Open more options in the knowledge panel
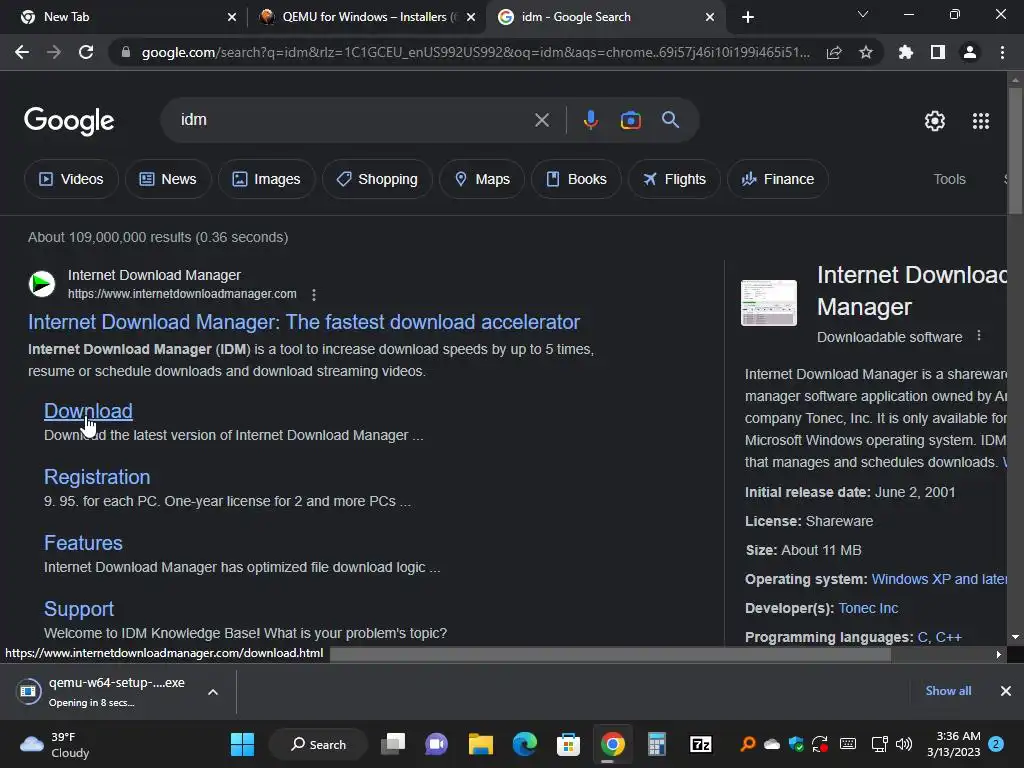This screenshot has height=768, width=1024. (x=979, y=336)
